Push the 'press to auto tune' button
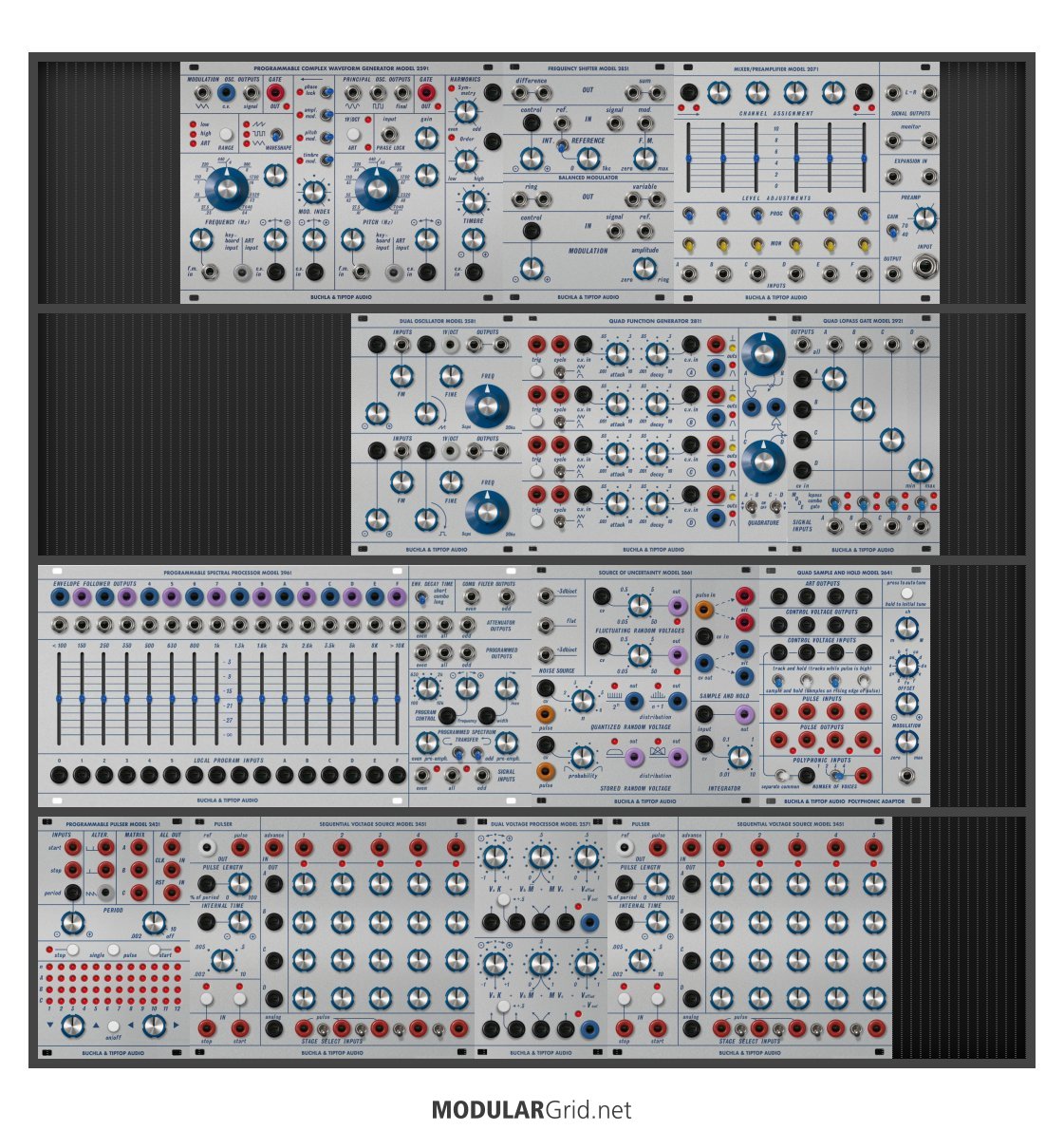This screenshot has height=1130, width=1064. pos(907,593)
